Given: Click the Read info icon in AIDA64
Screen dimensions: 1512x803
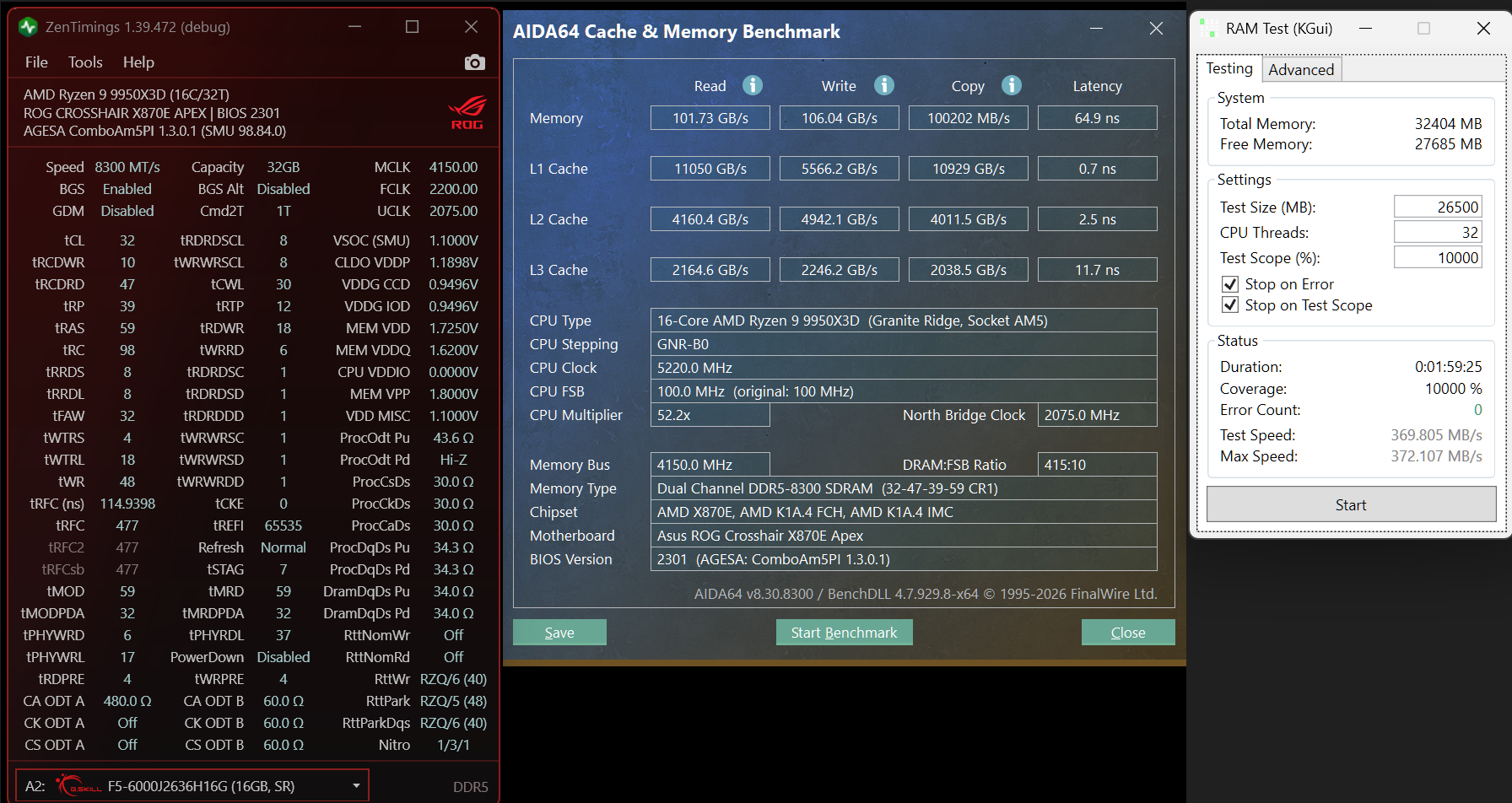Looking at the screenshot, I should coord(753,85).
